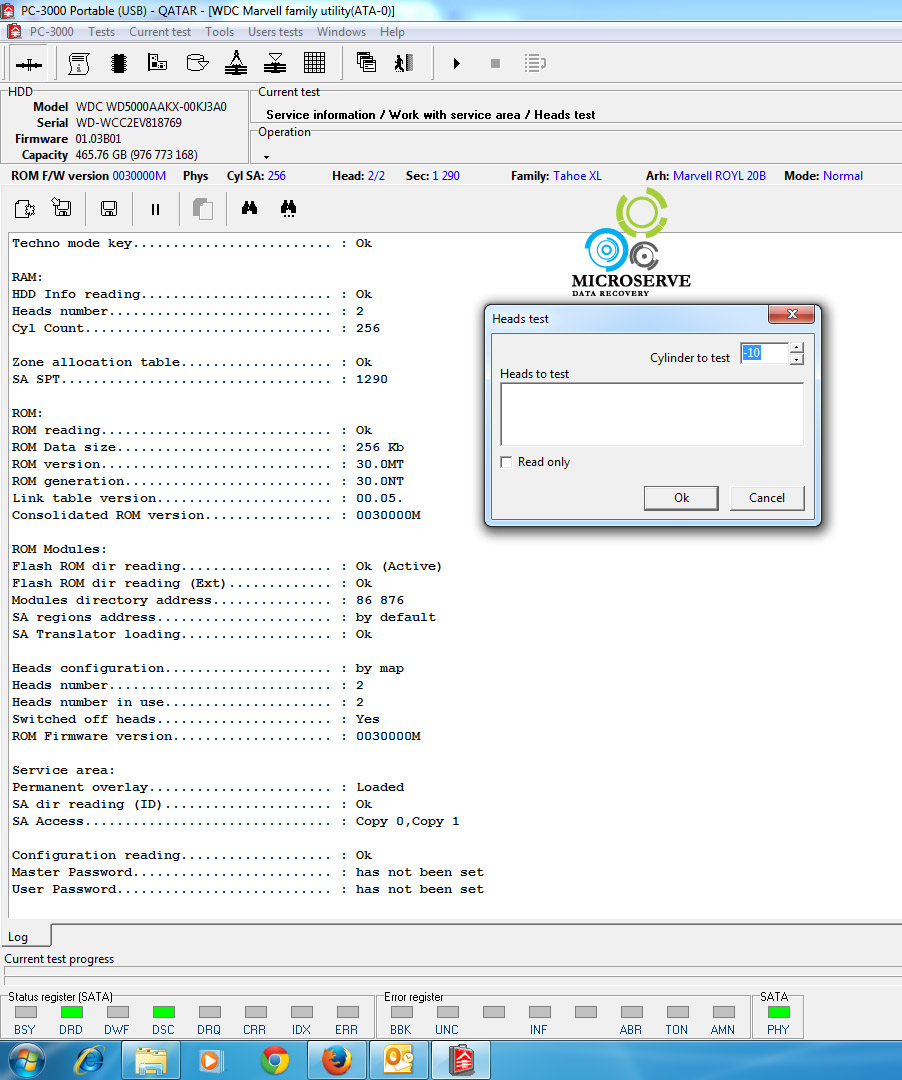Click the Arh value Marvell ROYL 20B
This screenshot has height=1080, width=902.
719,176
